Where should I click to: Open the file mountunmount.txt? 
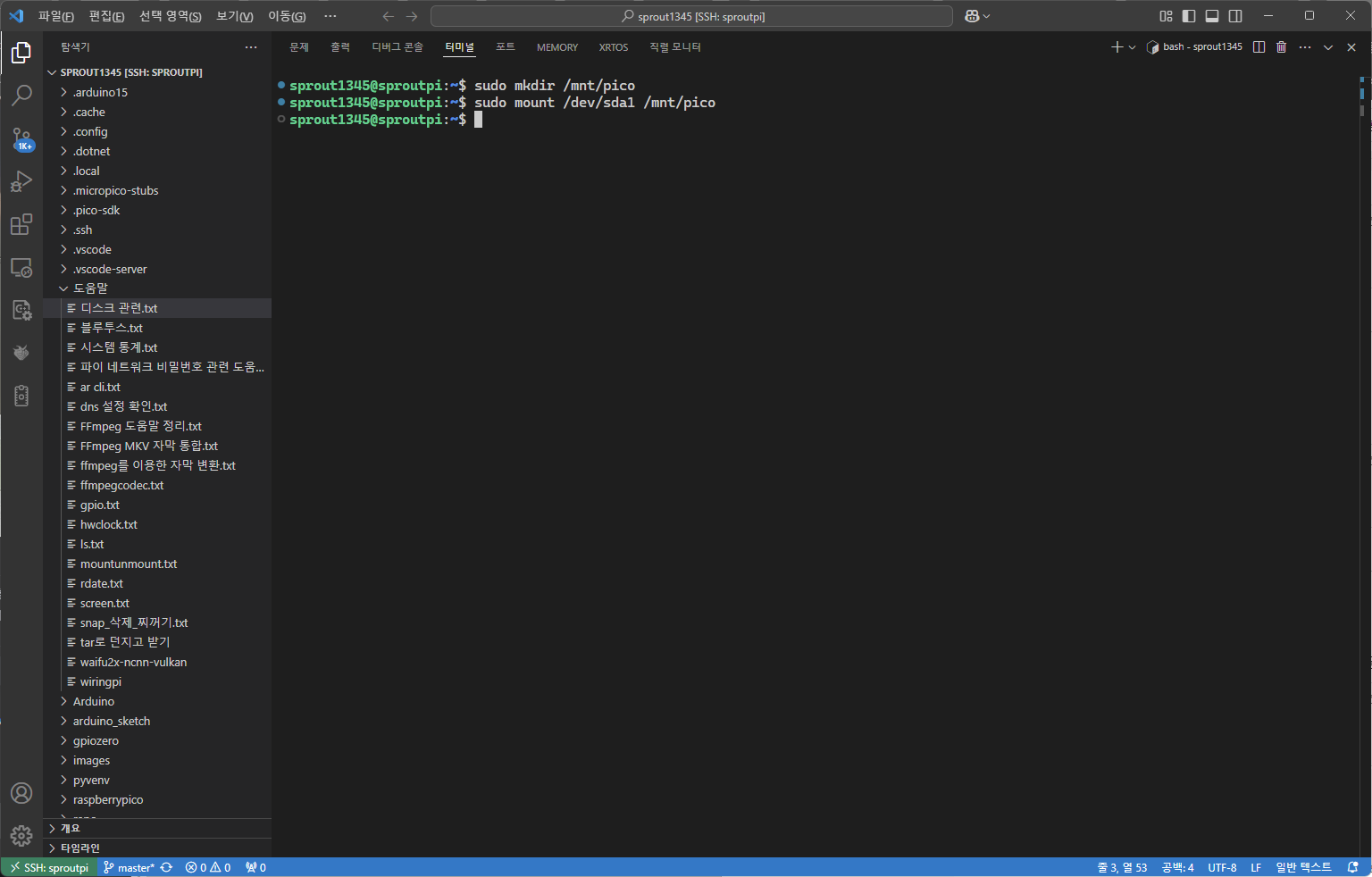tap(157, 564)
